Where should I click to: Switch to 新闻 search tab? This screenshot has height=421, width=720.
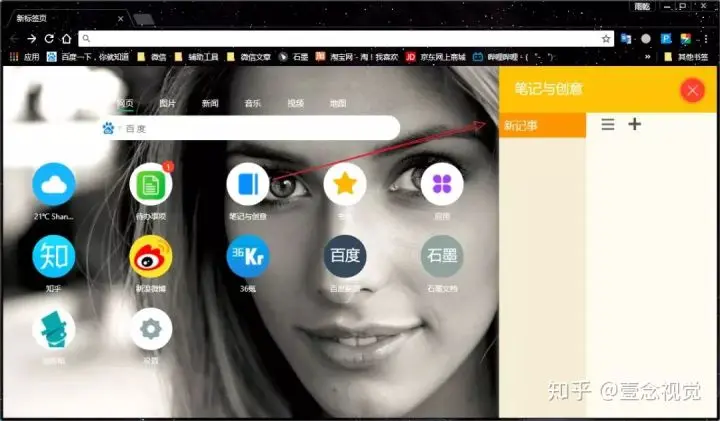point(210,103)
